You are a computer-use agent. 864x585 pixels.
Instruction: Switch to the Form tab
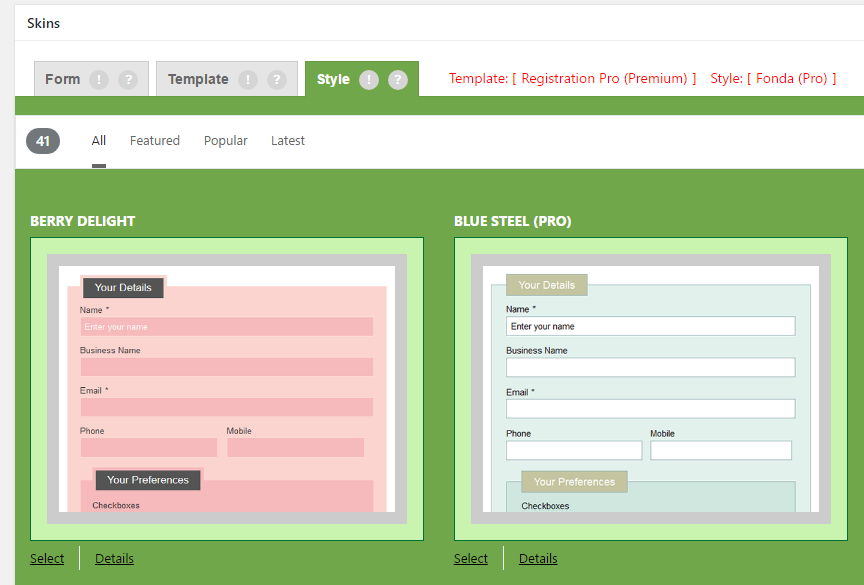pyautogui.click(x=64, y=78)
